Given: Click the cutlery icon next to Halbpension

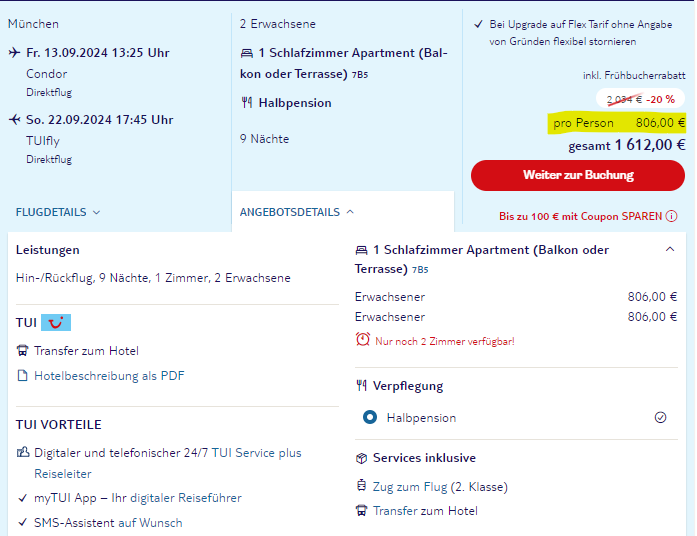Looking at the screenshot, I should pyautogui.click(x=247, y=103).
